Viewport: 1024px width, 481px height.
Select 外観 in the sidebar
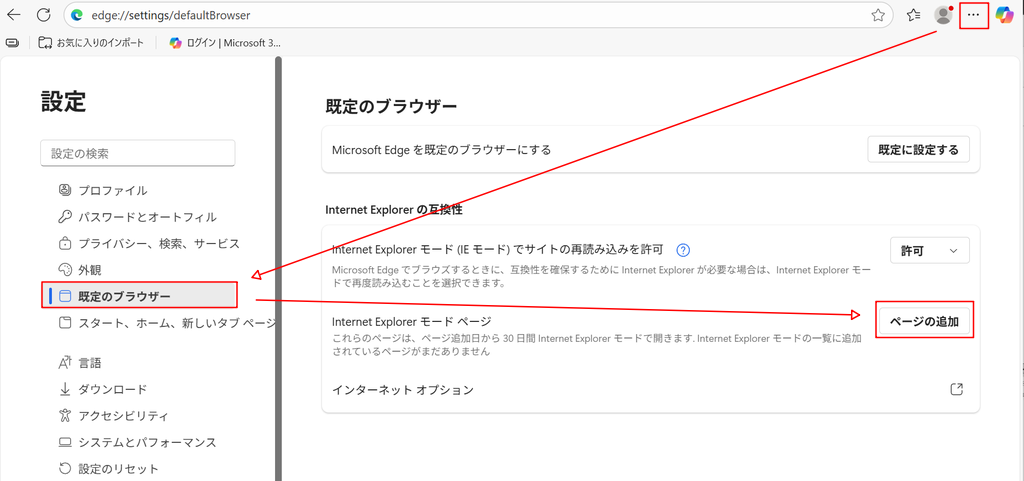click(90, 270)
